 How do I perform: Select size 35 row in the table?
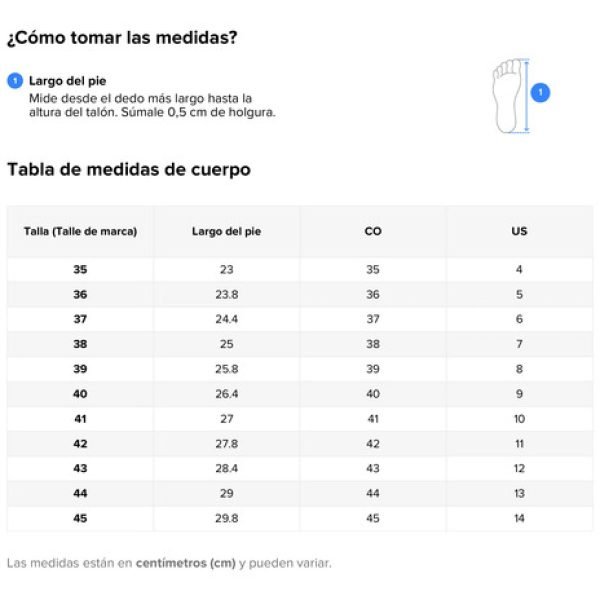click(300, 269)
